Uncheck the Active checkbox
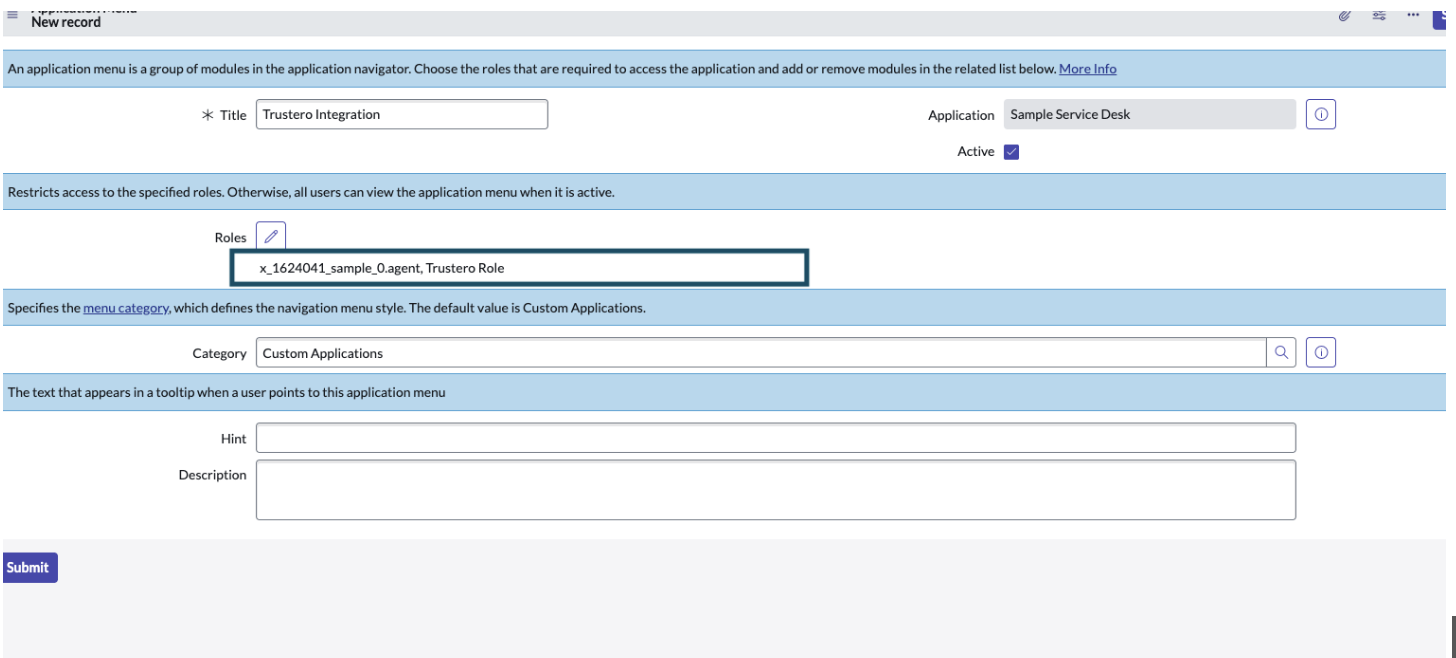The height and width of the screenshot is (658, 1456). [1011, 152]
